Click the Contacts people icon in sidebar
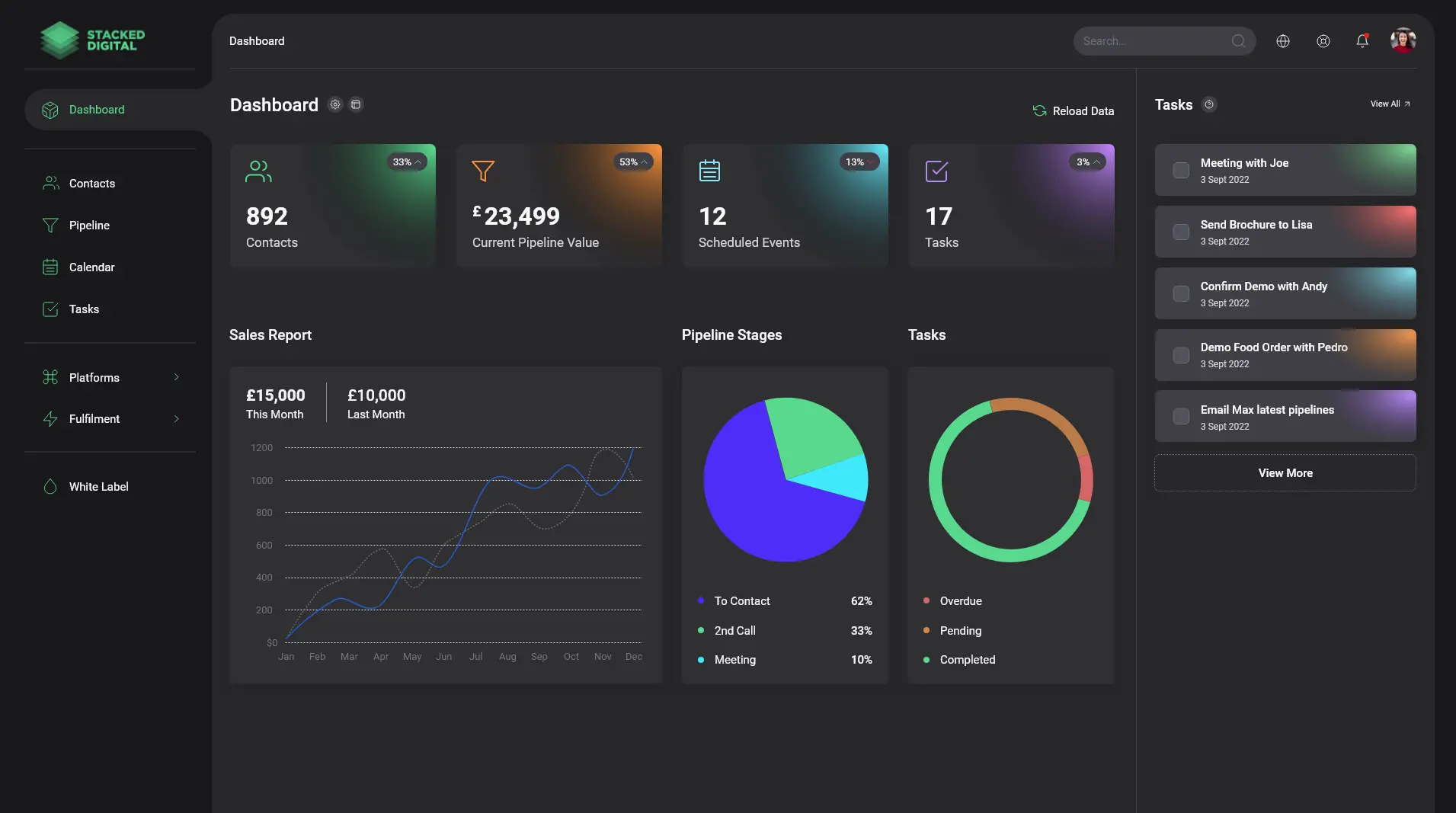The width and height of the screenshot is (1456, 813). click(50, 184)
